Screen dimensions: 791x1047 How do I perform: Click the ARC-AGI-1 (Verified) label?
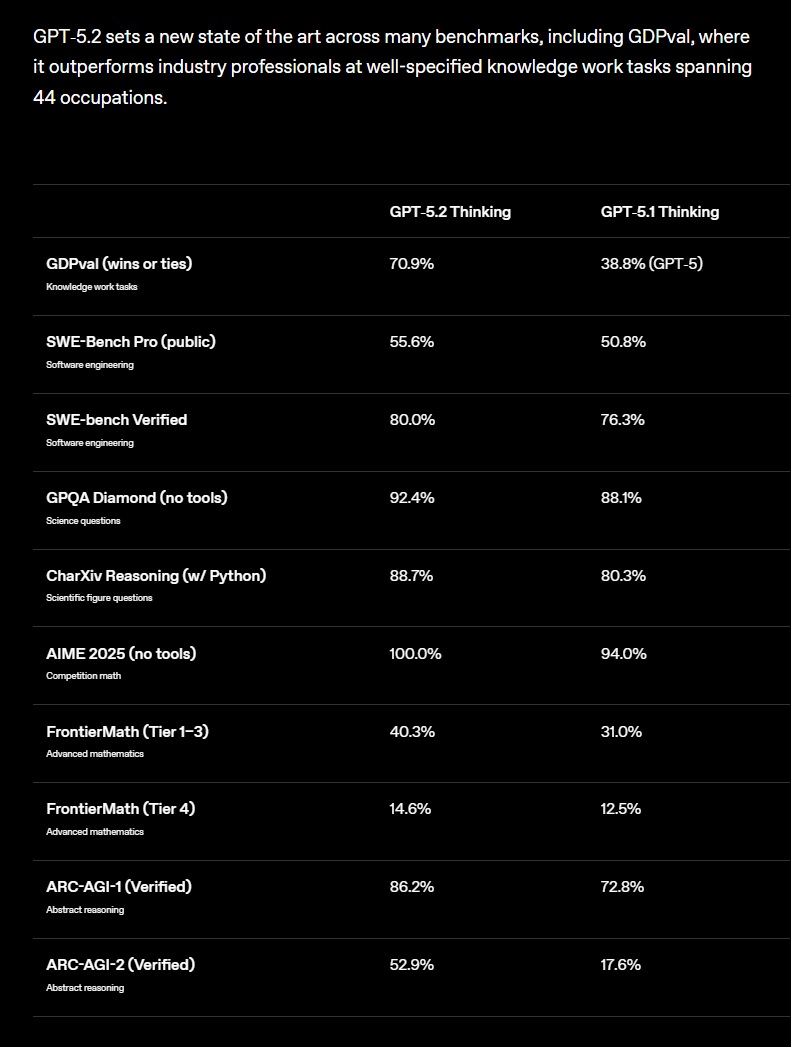pyautogui.click(x=119, y=887)
